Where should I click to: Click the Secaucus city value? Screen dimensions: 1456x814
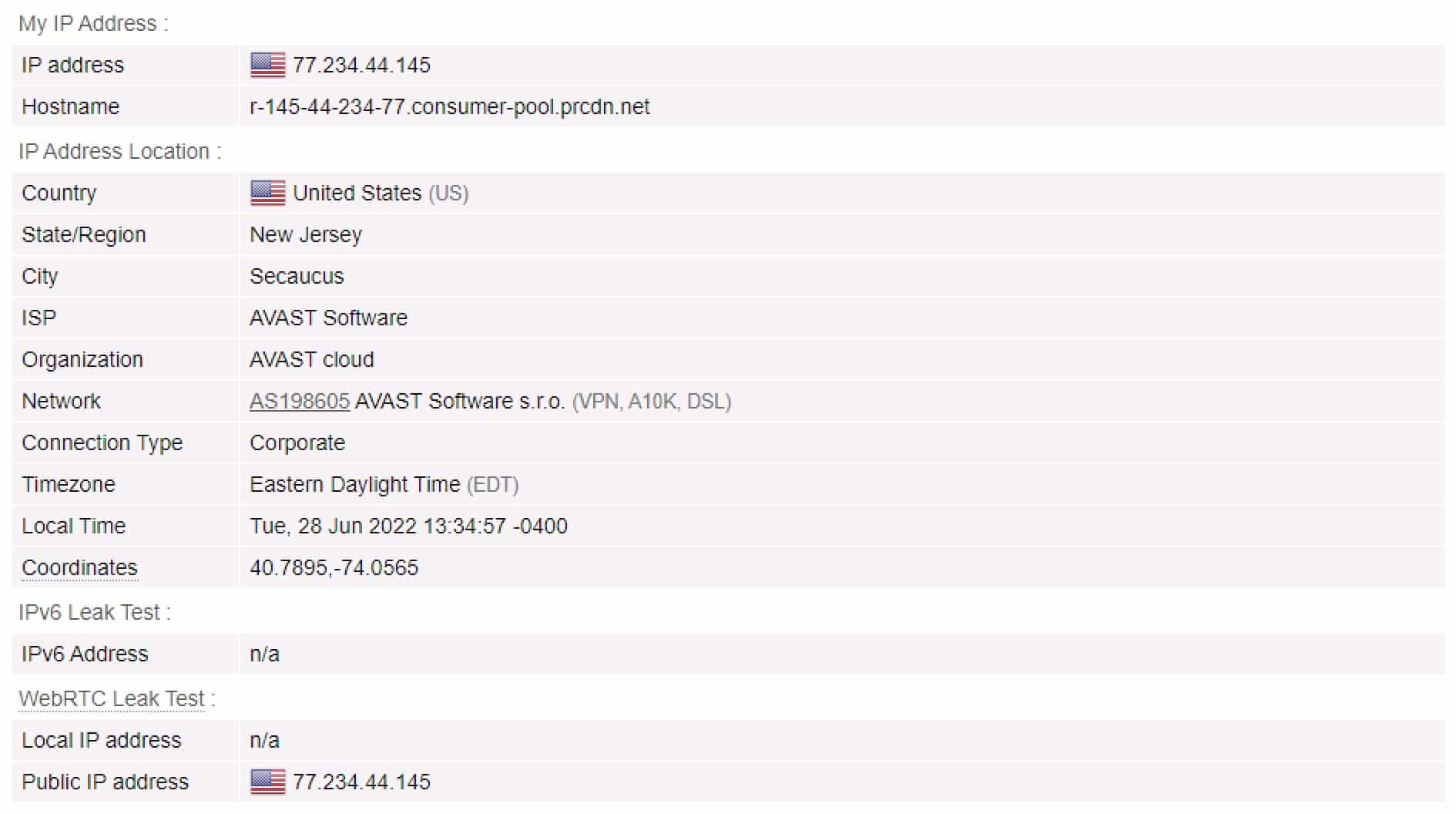pos(297,276)
